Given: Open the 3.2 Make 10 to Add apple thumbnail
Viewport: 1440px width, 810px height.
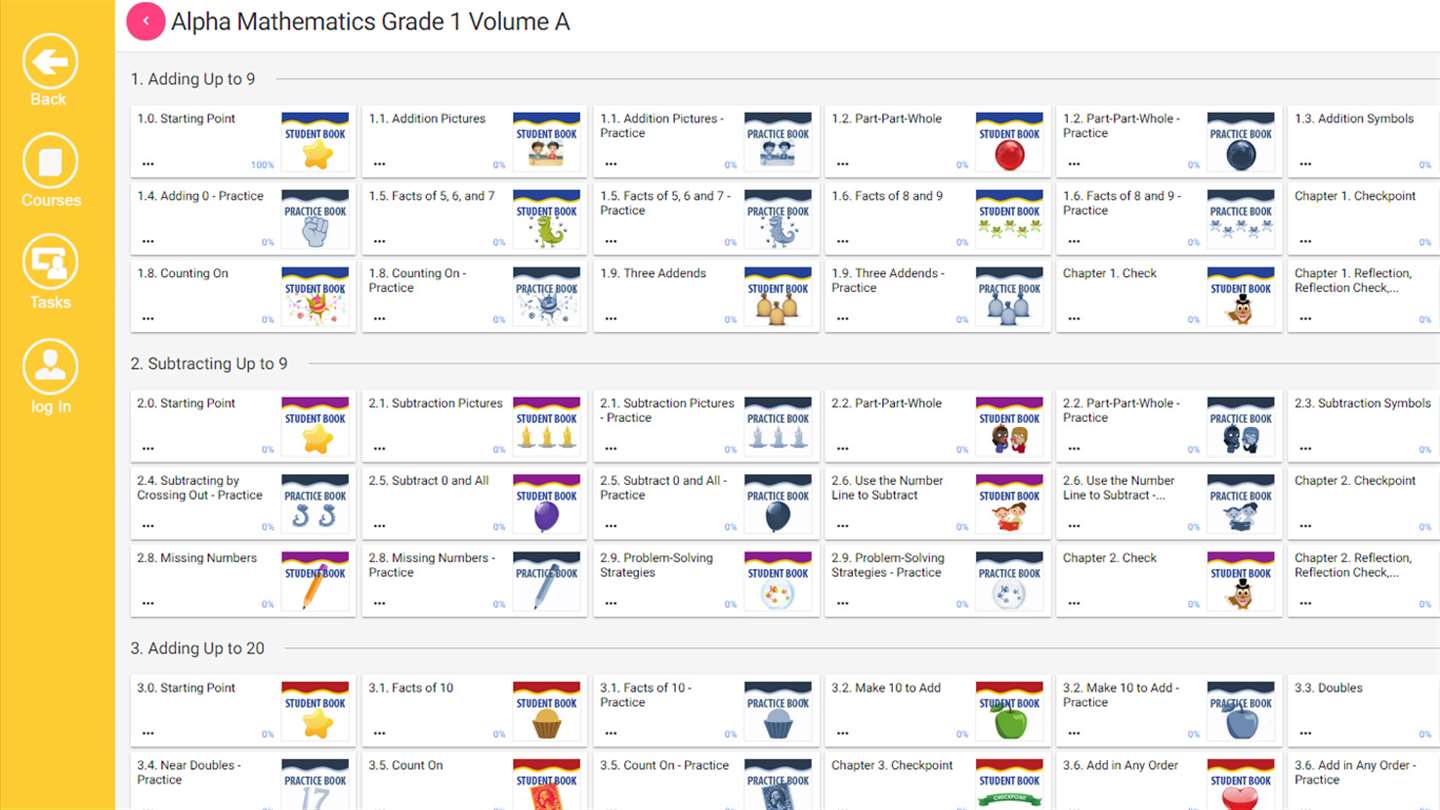Looking at the screenshot, I should point(1010,711).
